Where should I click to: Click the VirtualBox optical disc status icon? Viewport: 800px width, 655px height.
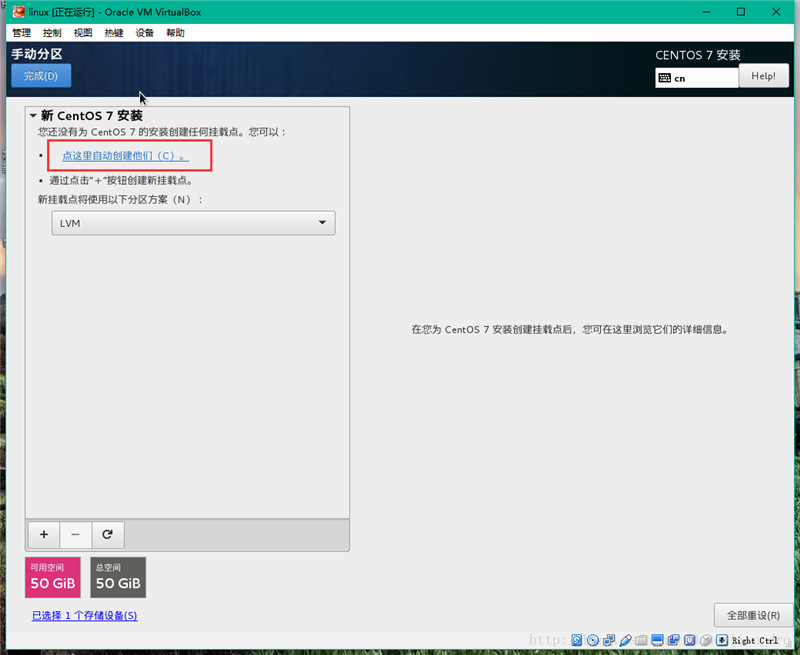coord(593,640)
